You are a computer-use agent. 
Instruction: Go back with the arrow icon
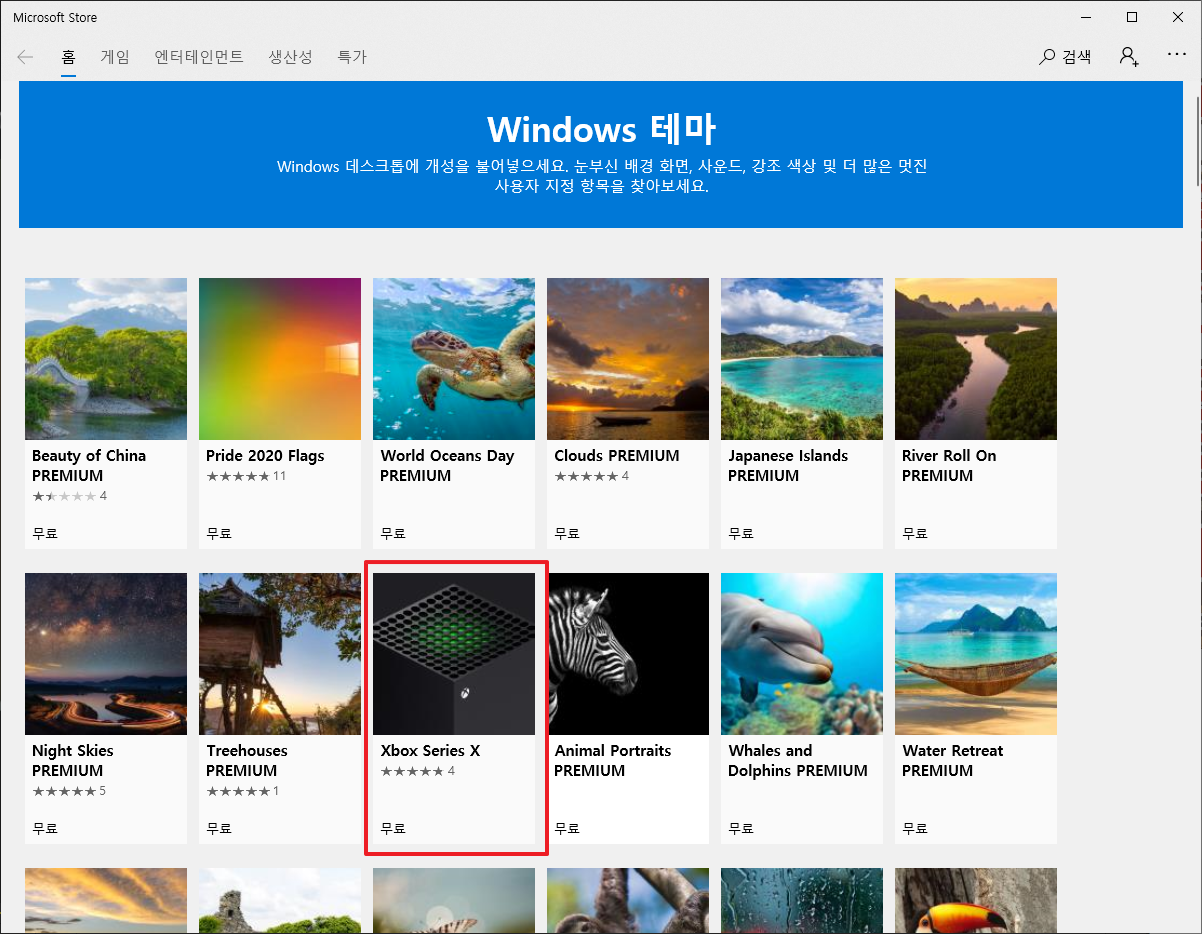(x=25, y=57)
